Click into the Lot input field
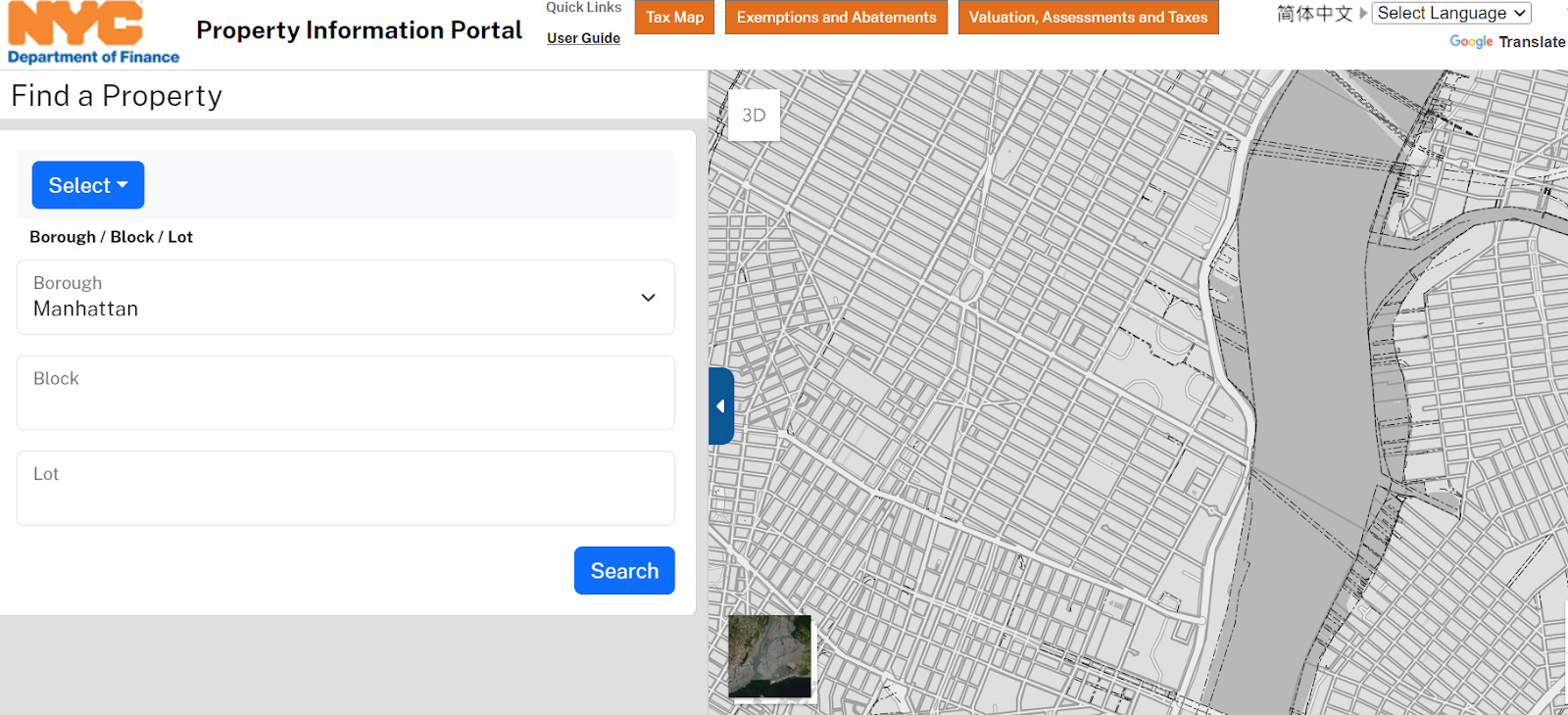This screenshot has width=1568, height=715. [345, 488]
